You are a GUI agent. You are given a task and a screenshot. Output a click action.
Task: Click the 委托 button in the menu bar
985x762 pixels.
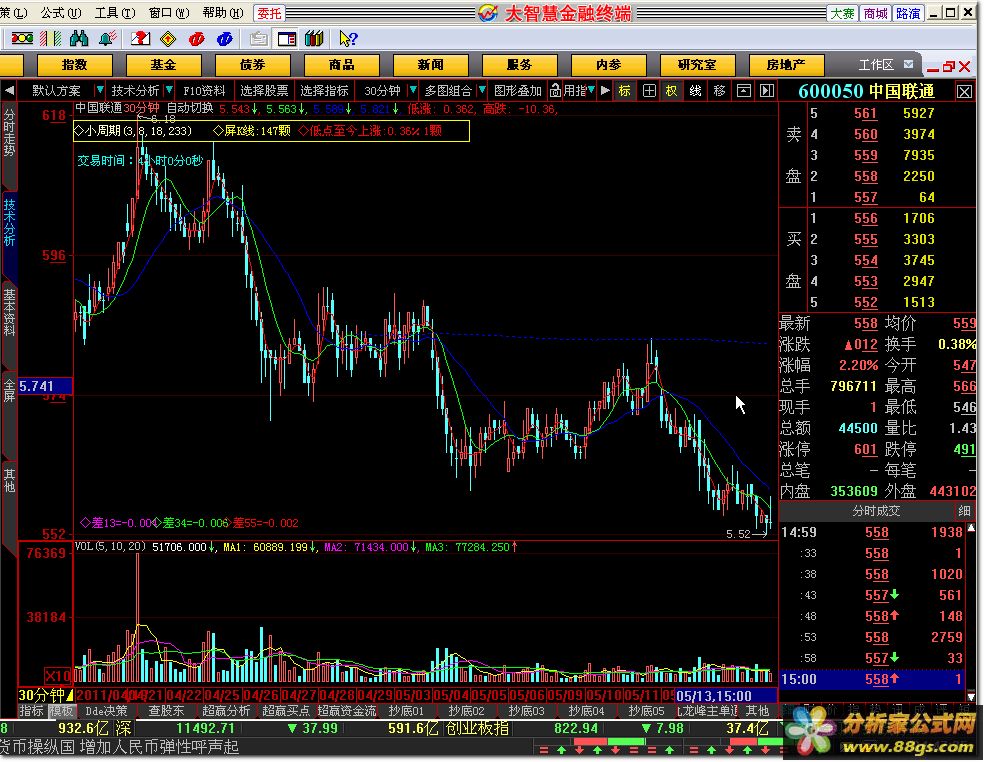pyautogui.click(x=269, y=13)
